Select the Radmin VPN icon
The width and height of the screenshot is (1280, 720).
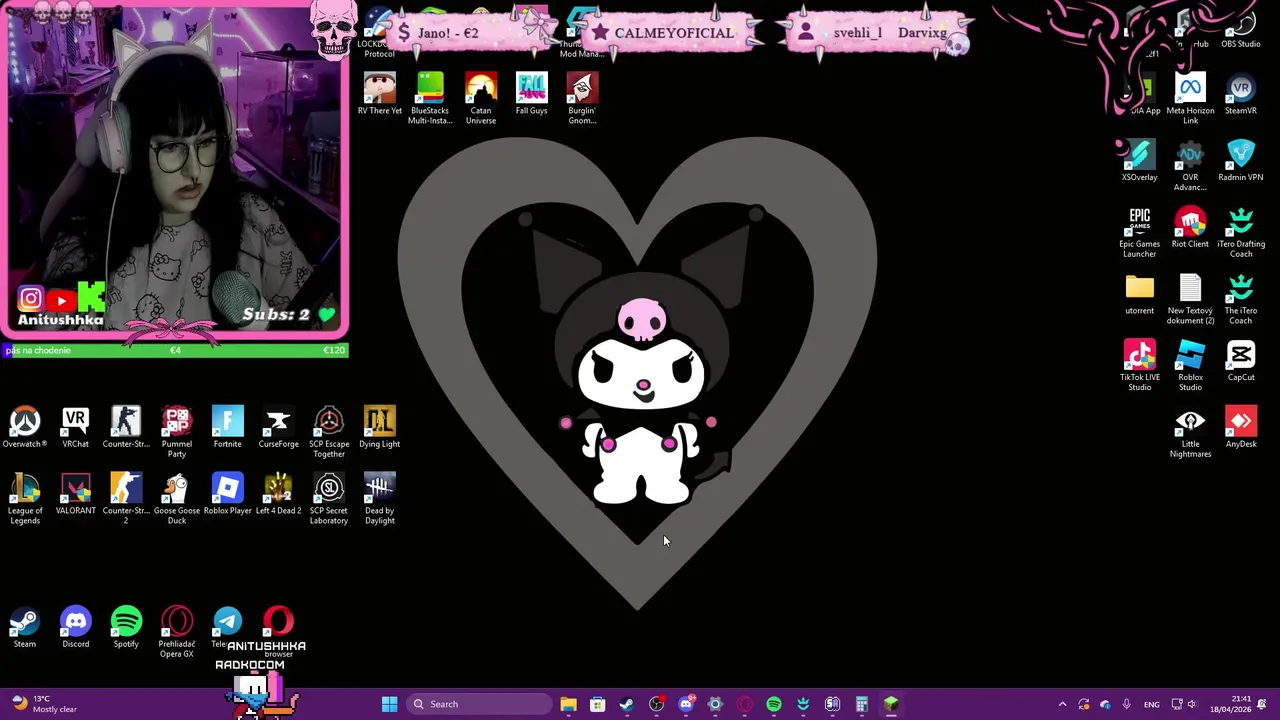pos(1241,160)
